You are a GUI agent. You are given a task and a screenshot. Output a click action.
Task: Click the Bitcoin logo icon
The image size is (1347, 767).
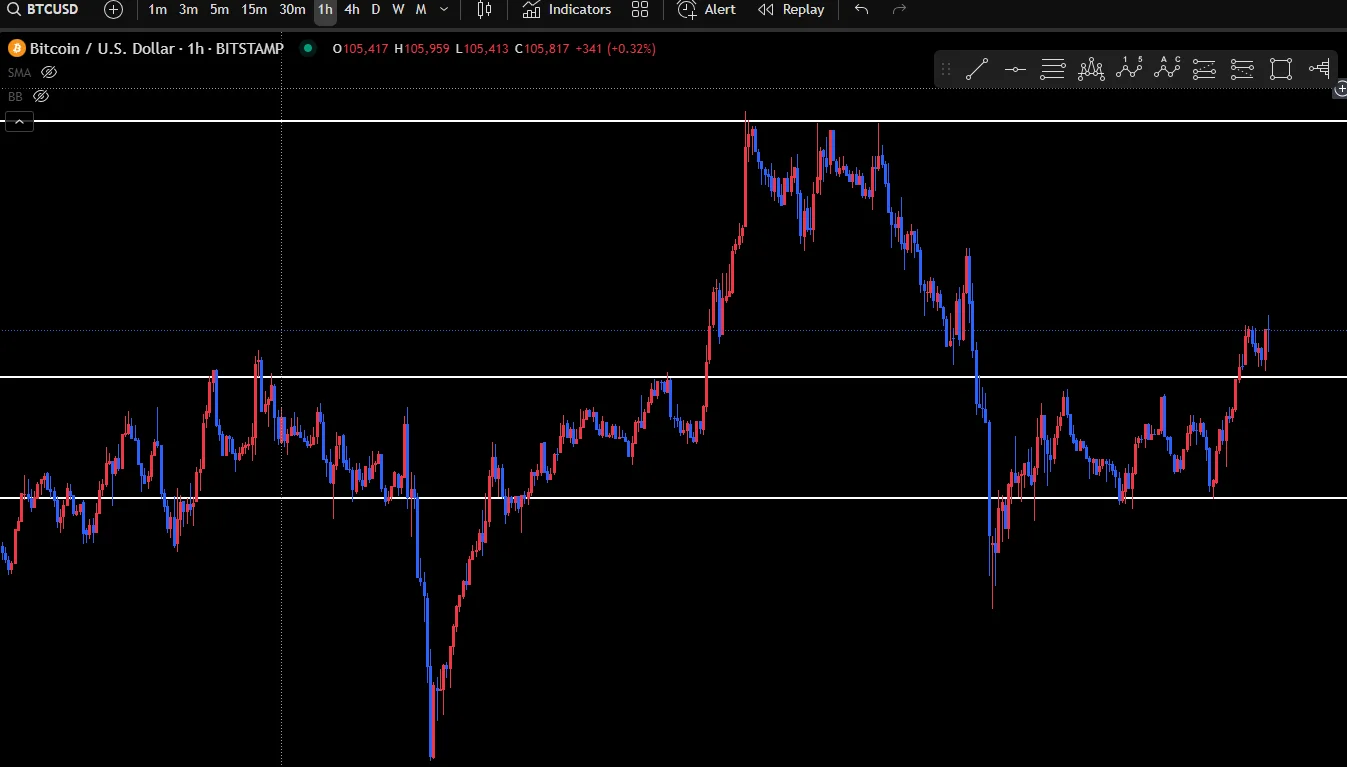click(x=16, y=48)
